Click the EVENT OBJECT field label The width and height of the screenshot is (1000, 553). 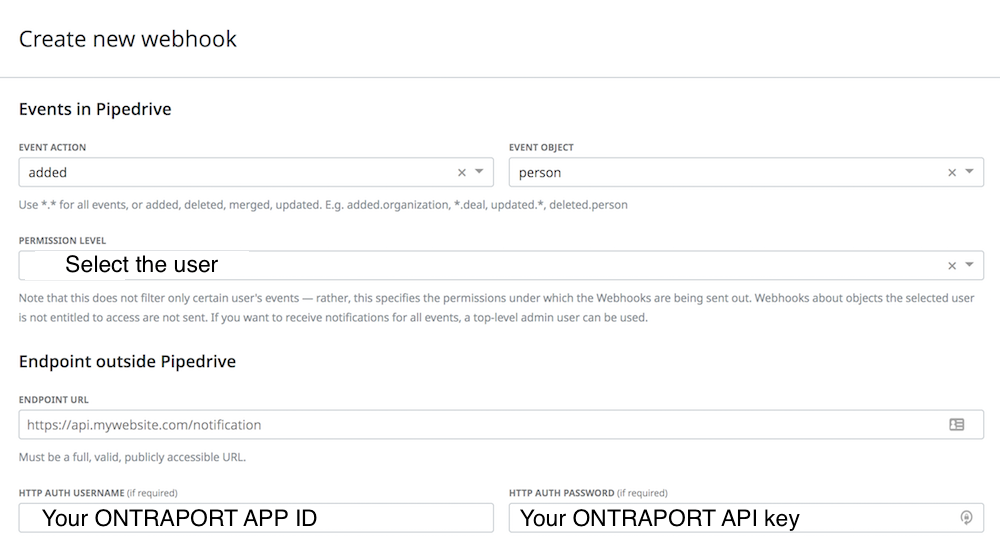tap(541, 147)
